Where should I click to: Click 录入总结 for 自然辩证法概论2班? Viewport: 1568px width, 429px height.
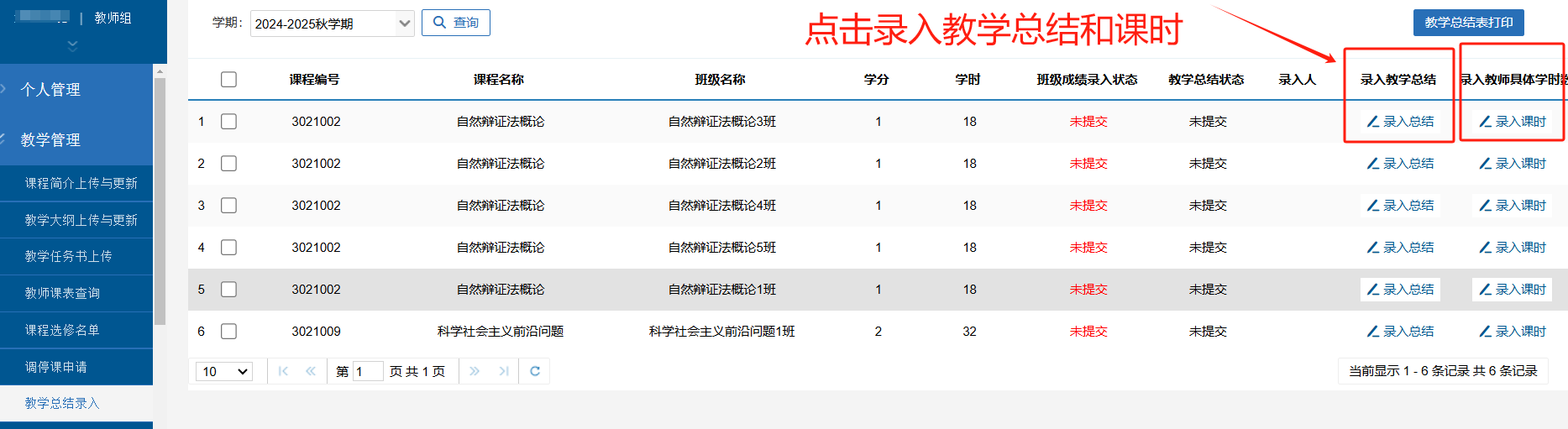(x=1400, y=164)
